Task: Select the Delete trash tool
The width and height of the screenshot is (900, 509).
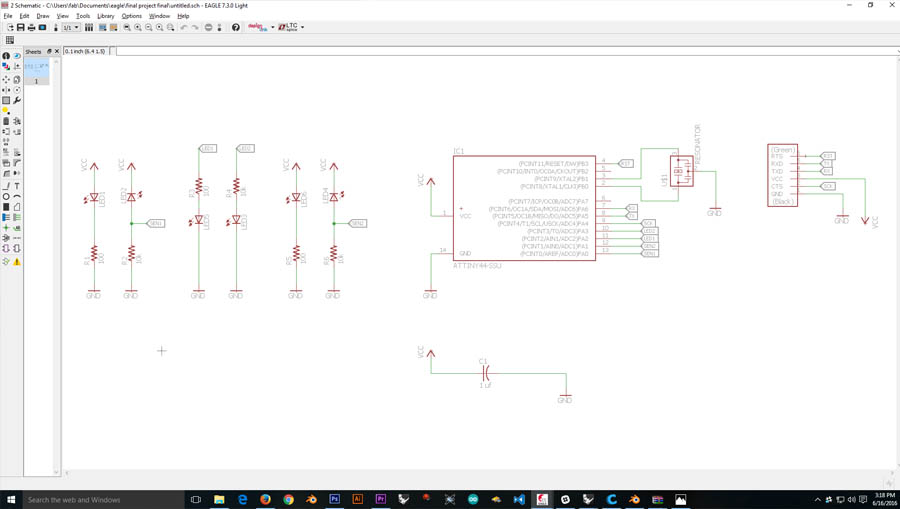Action: [x=6, y=121]
